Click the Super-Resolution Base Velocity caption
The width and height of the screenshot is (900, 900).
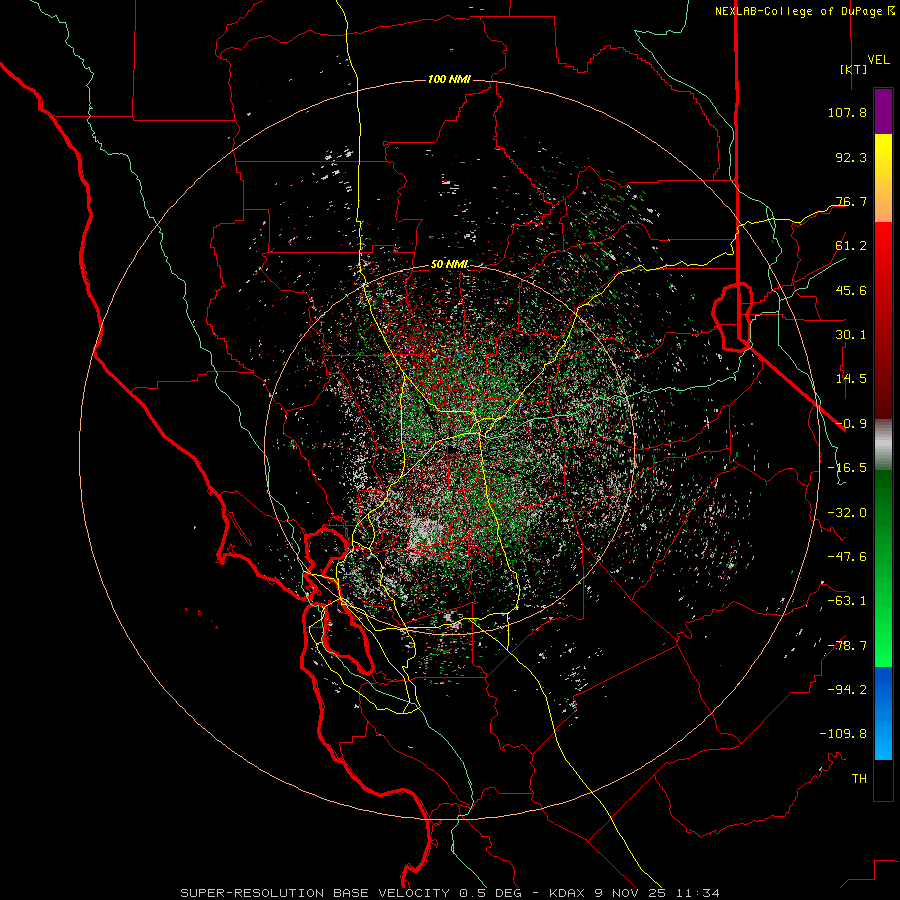(449, 893)
